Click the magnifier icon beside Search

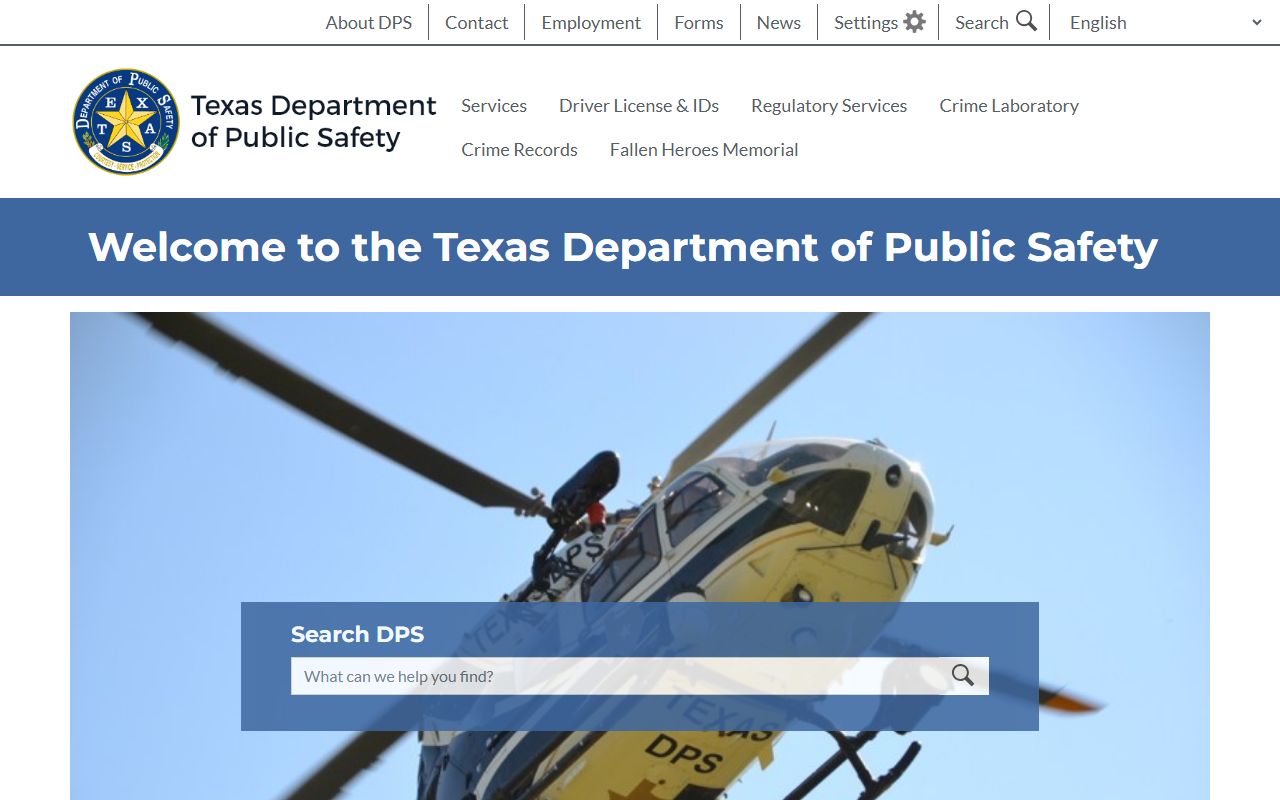pyautogui.click(x=1026, y=21)
